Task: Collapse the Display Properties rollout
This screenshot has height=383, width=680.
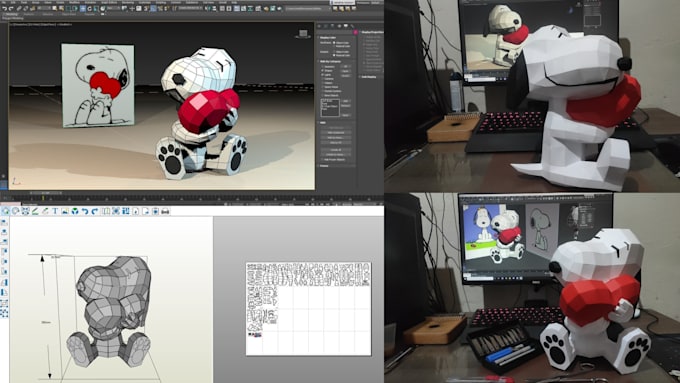Action: tap(372, 32)
